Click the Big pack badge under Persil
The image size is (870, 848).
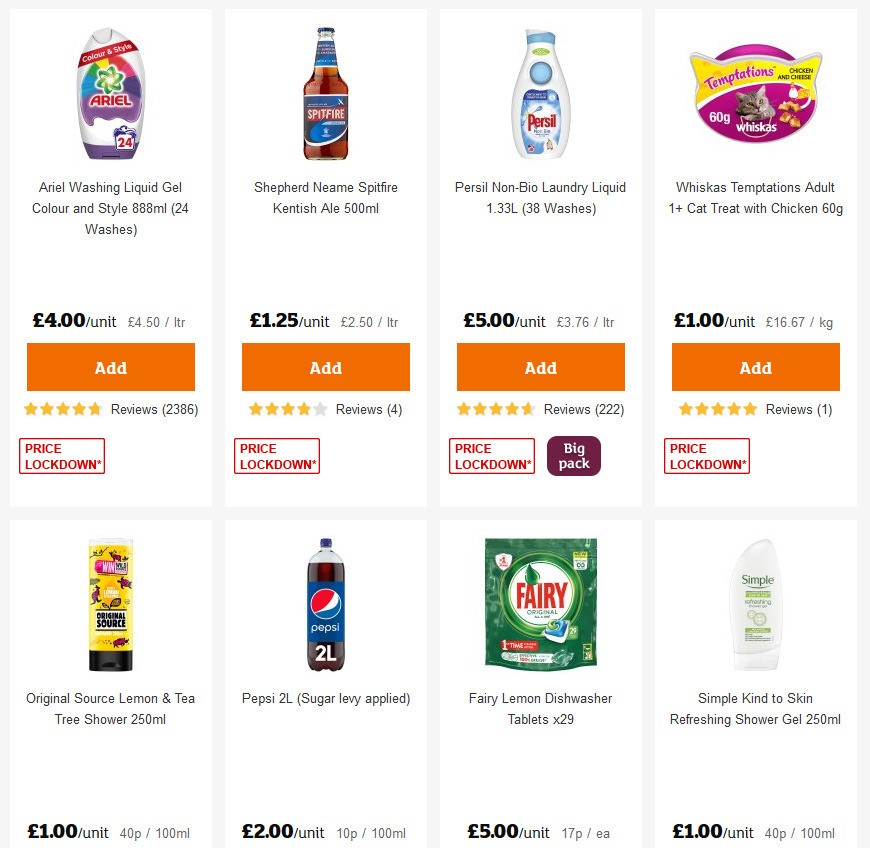click(x=574, y=455)
